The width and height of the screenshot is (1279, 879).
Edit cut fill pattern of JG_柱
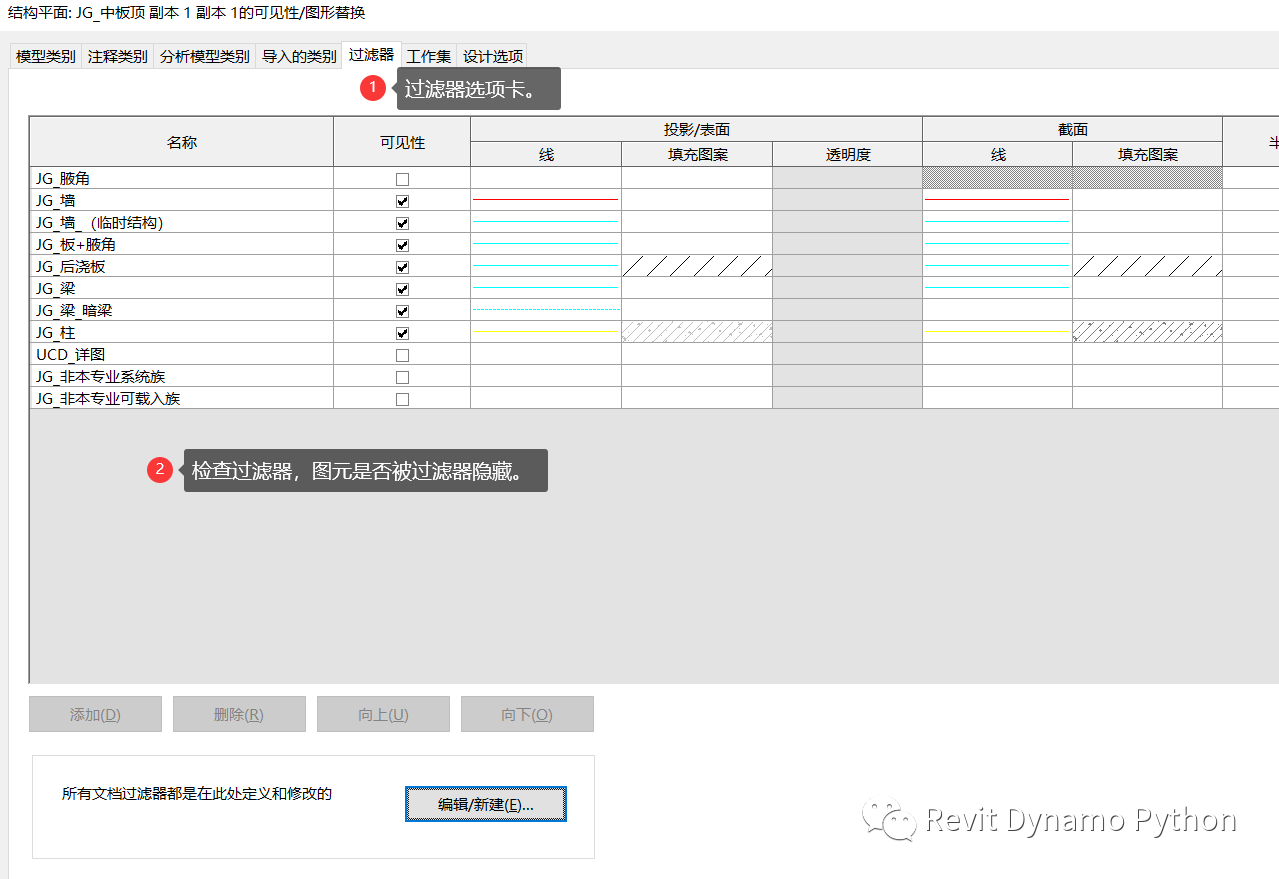[x=1147, y=332]
